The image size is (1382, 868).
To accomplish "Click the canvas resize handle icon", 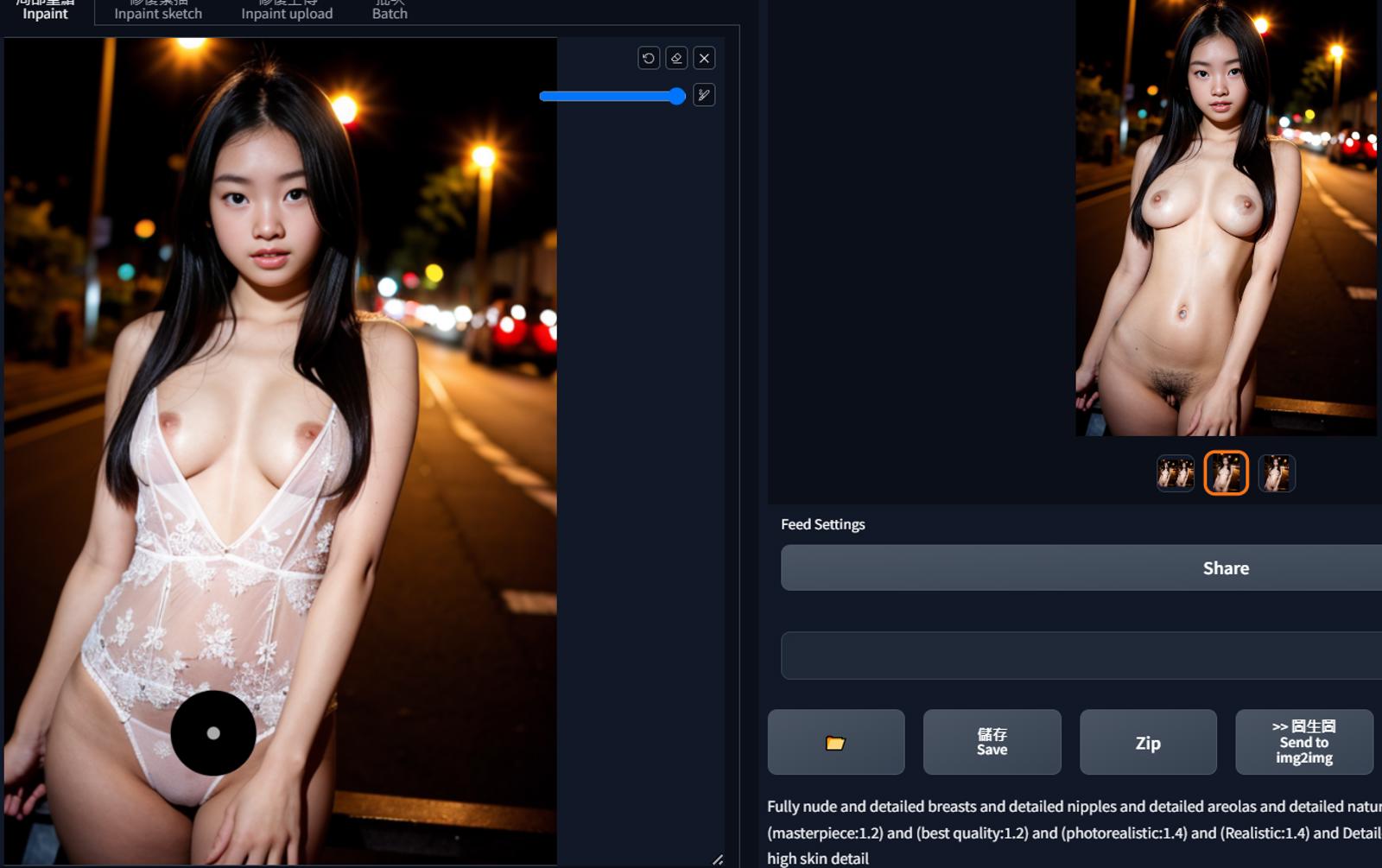I will click(718, 859).
